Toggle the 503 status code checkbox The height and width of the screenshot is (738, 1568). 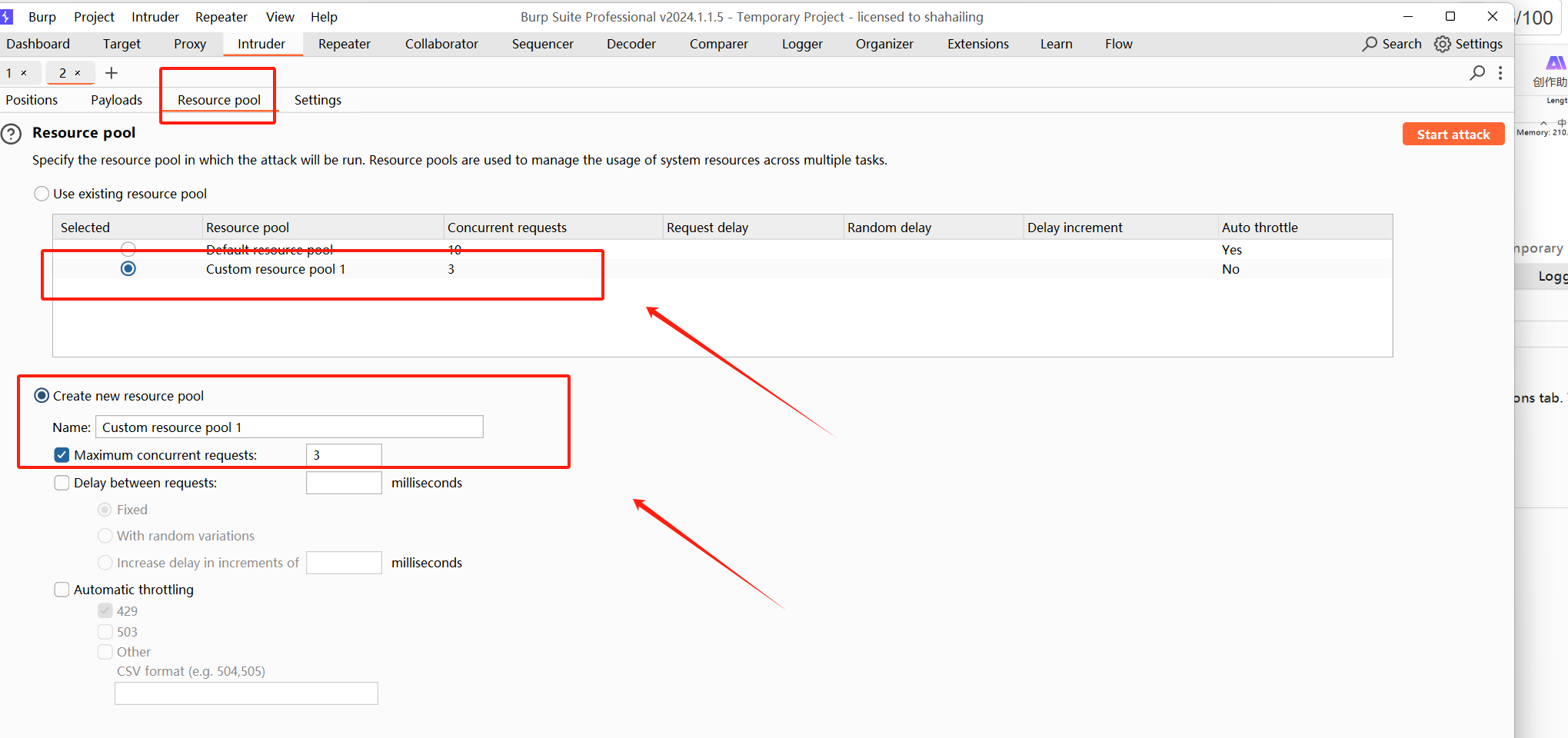(x=105, y=632)
